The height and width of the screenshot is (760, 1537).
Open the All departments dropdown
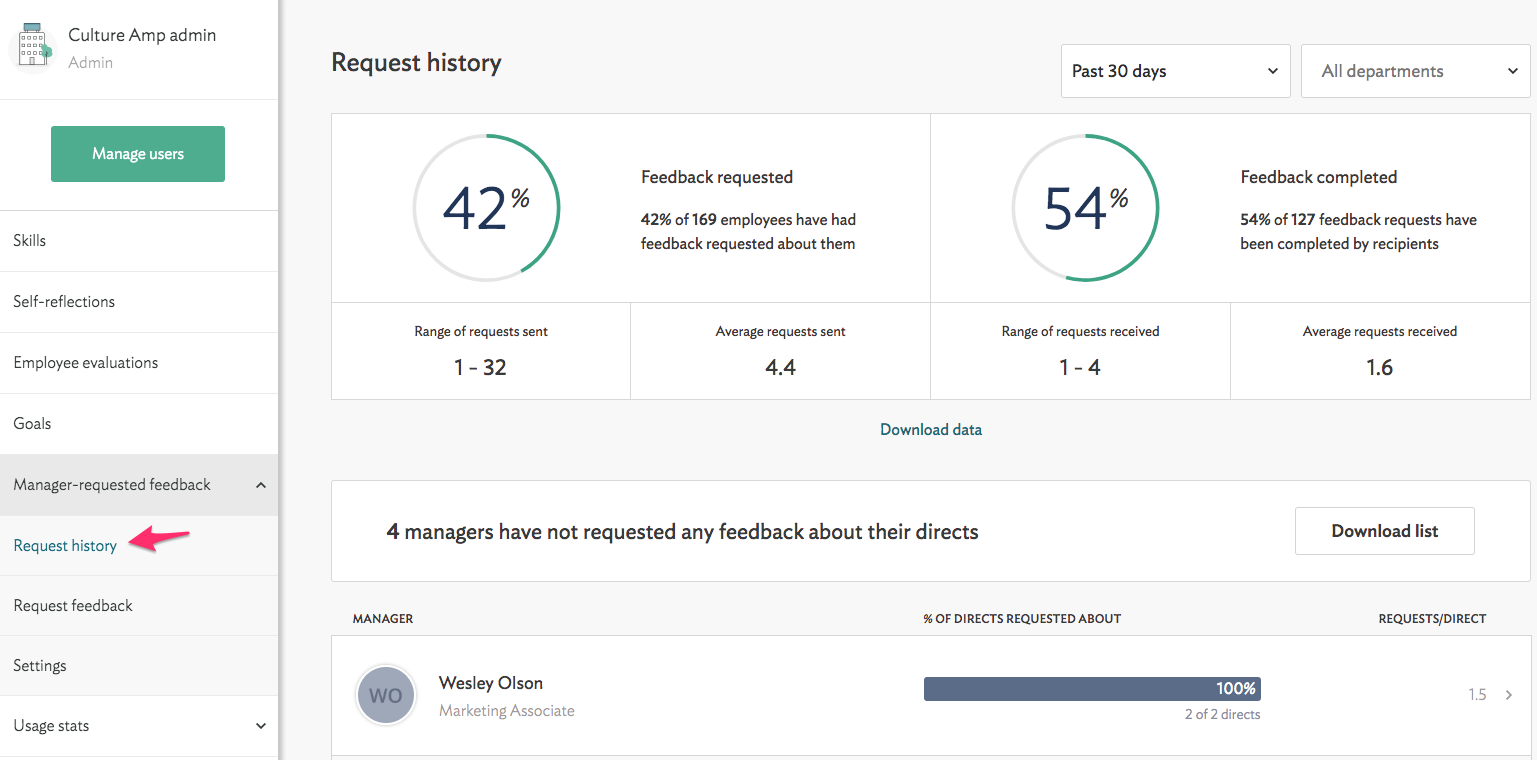point(1415,71)
